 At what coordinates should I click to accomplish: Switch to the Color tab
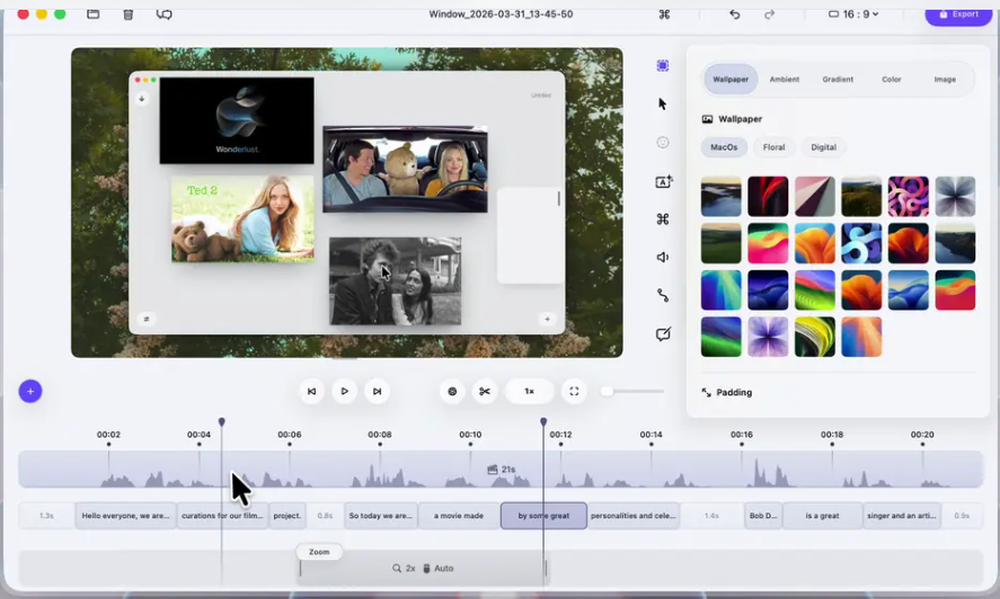(x=891, y=79)
